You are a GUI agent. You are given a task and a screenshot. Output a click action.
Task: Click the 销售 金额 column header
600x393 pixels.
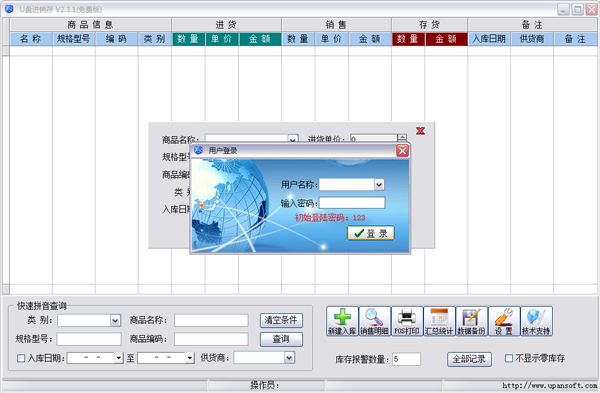370,39
